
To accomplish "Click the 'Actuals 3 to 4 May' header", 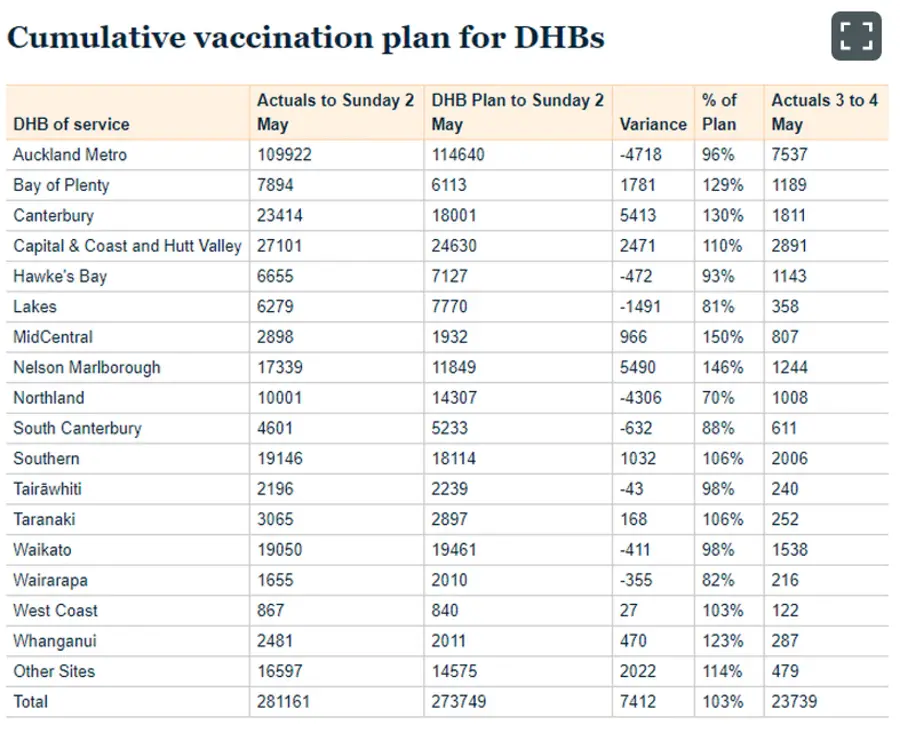I will click(824, 112).
